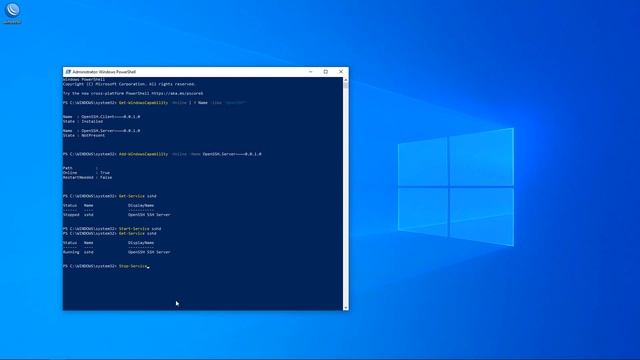Click the PowerShell scrollbar down arrow
Screen dimensions: 640x360
coord(346,308)
